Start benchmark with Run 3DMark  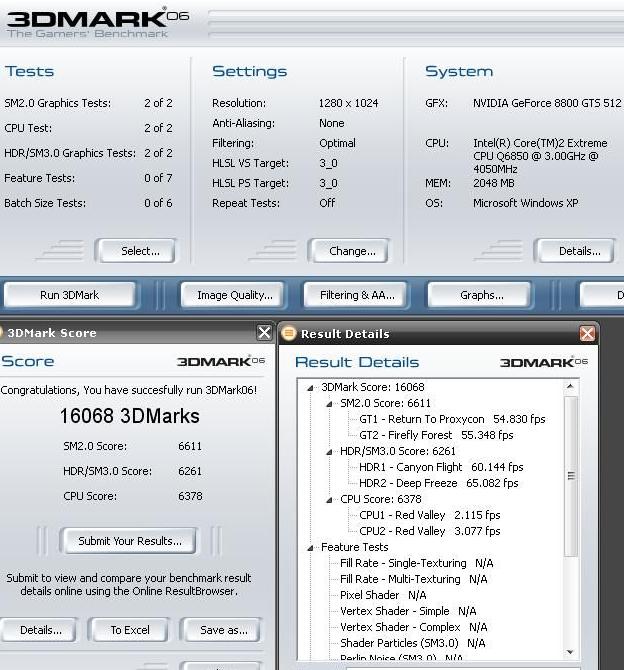(x=69, y=295)
